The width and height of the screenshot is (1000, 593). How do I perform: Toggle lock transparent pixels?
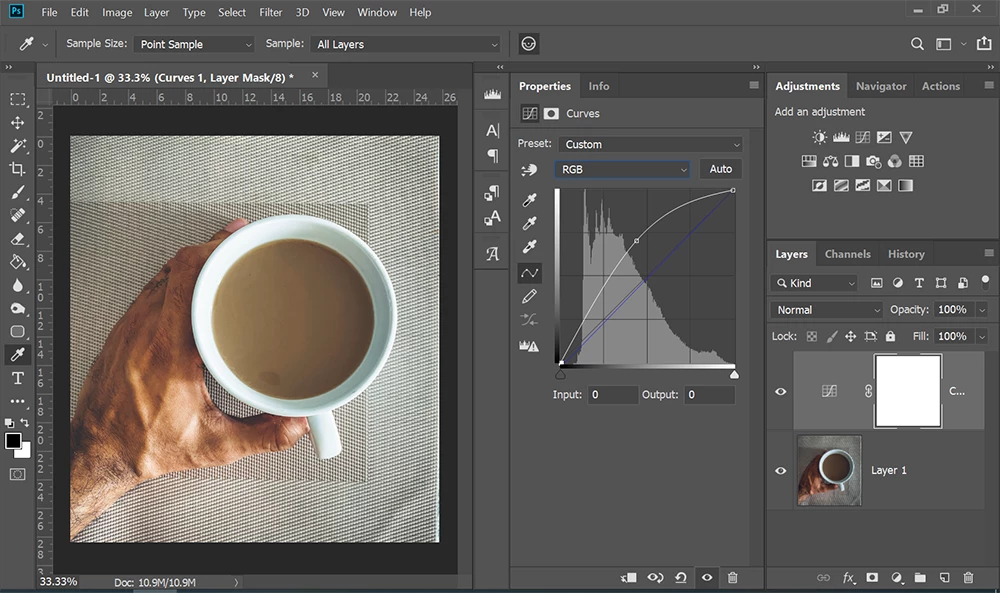pos(811,336)
